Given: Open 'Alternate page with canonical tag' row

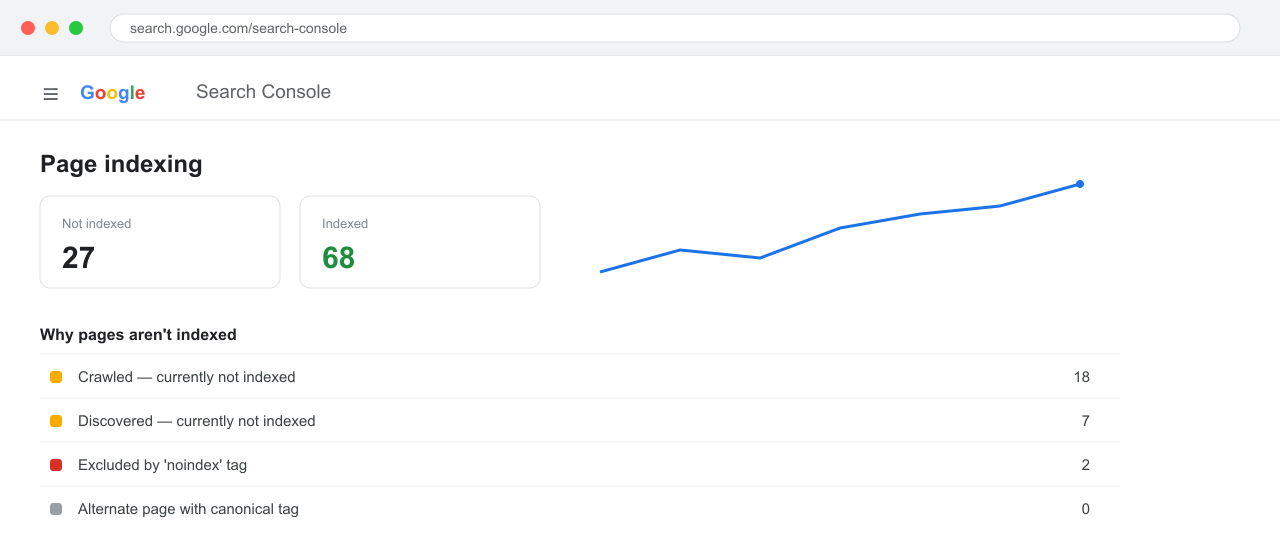Looking at the screenshot, I should click(580, 509).
